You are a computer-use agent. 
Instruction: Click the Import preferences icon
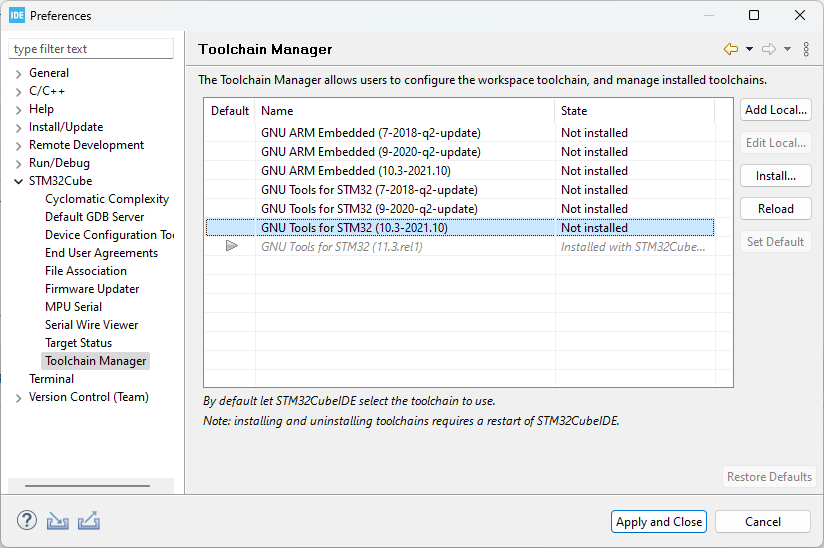pyautogui.click(x=58, y=521)
